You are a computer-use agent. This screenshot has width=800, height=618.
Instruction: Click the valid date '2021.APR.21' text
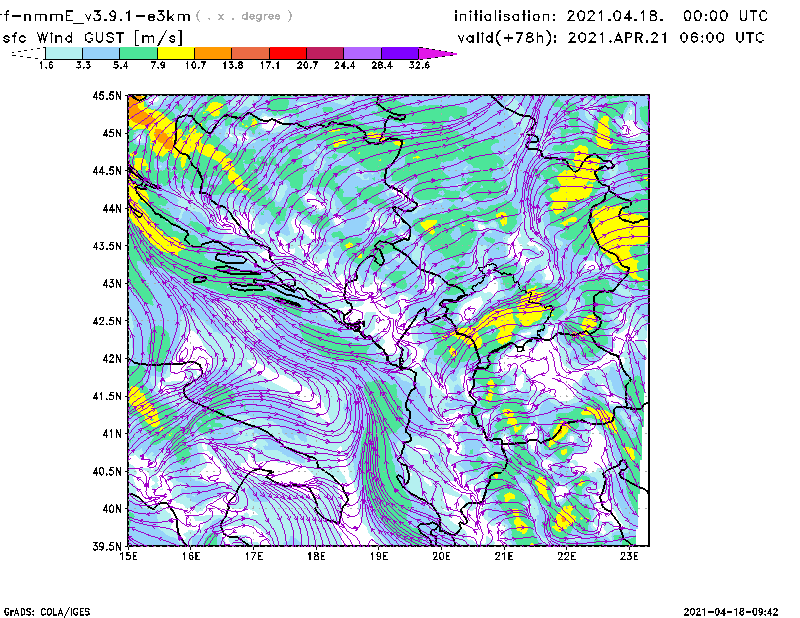coord(617,38)
